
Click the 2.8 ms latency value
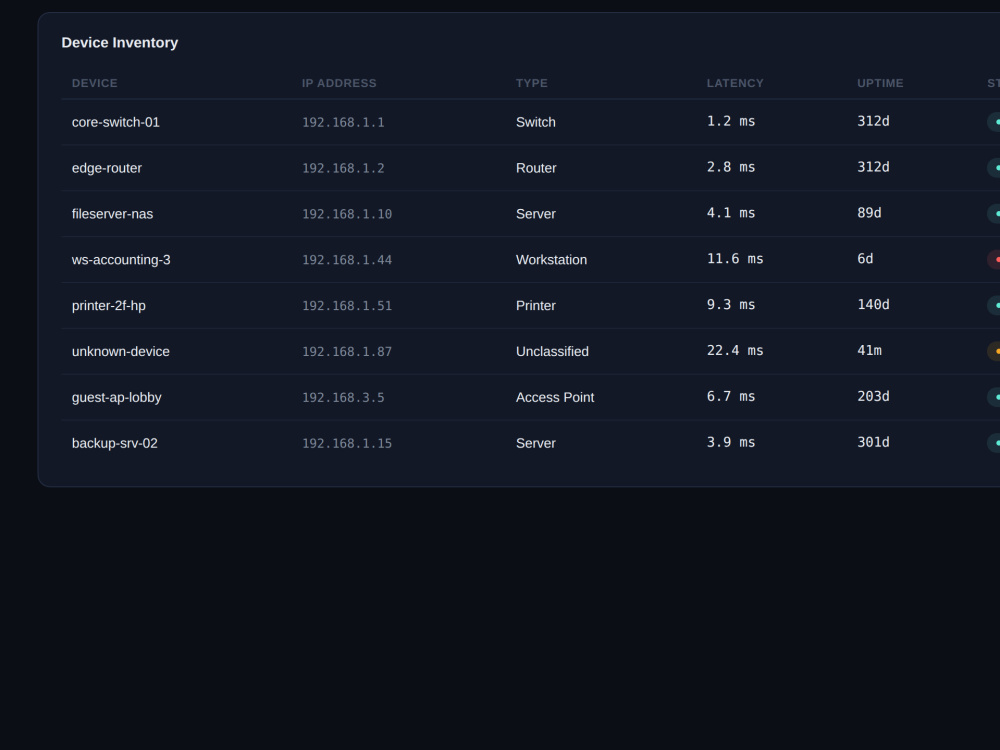[x=731, y=167]
